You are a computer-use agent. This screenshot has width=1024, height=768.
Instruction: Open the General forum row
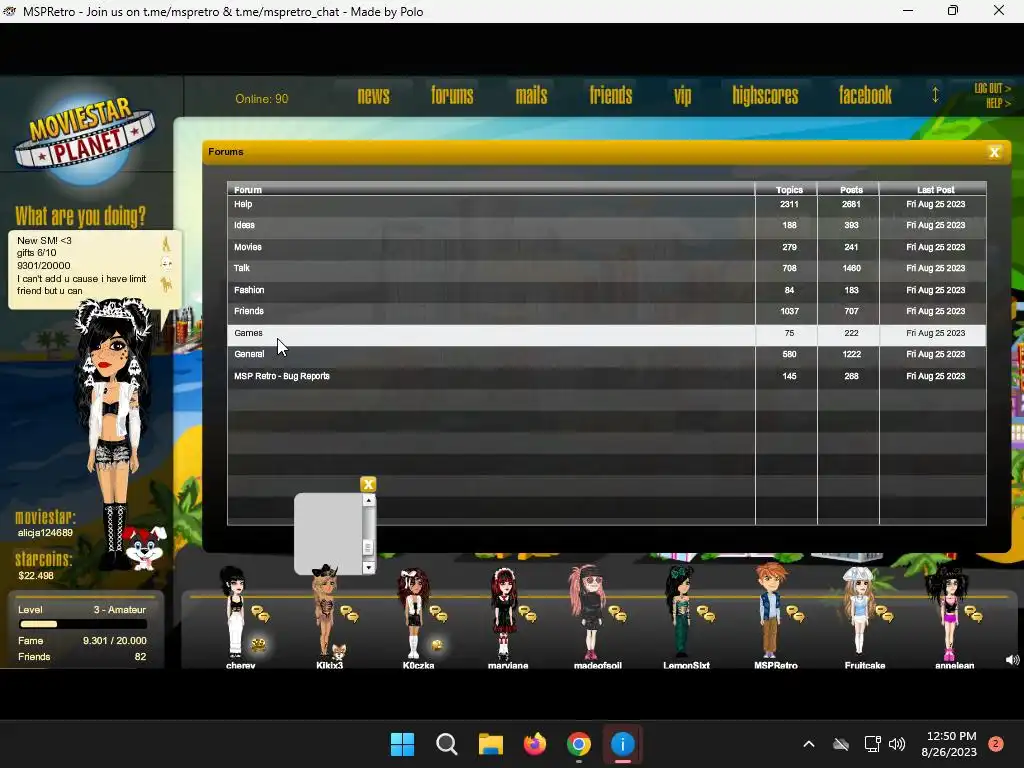click(x=606, y=355)
